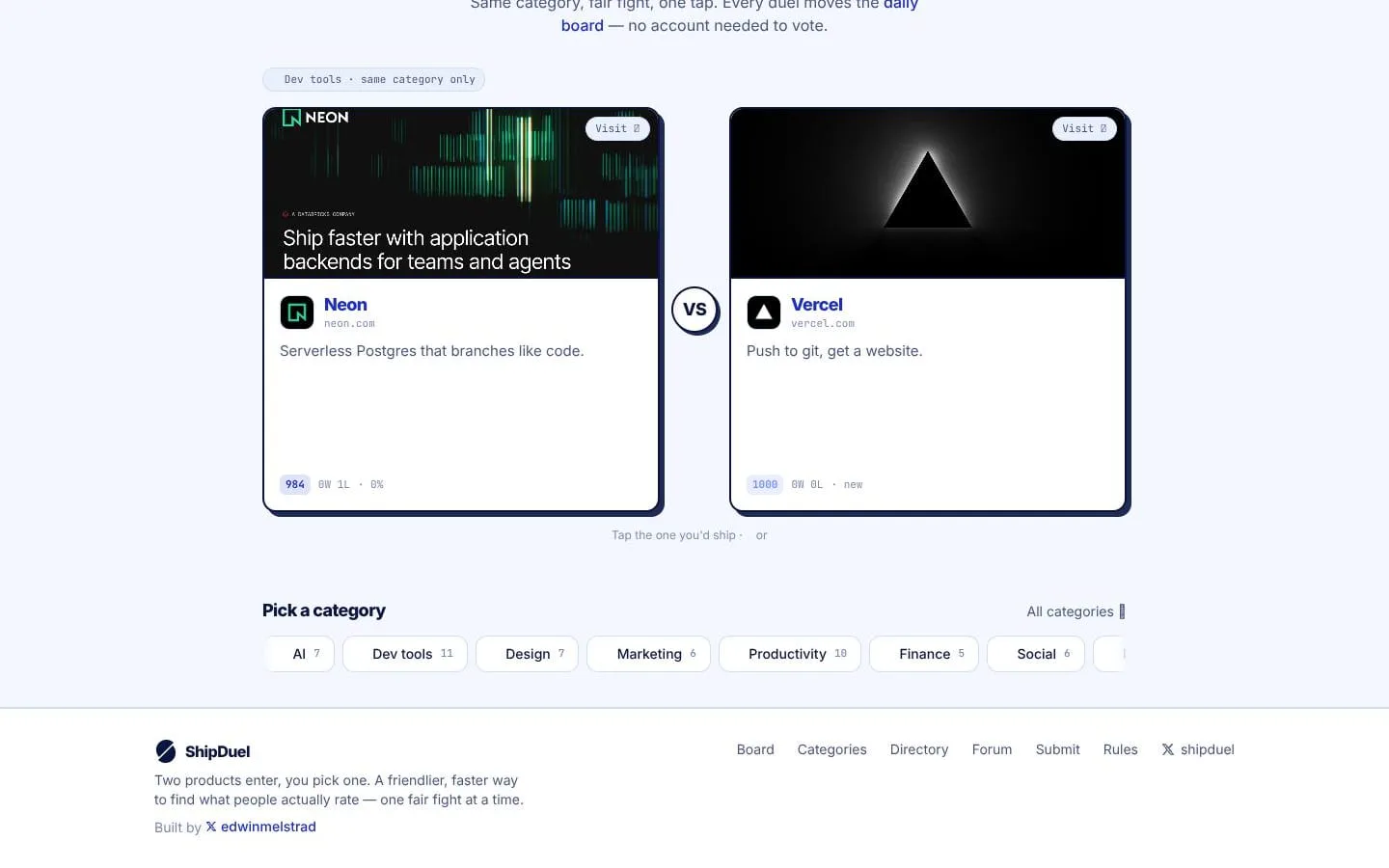The height and width of the screenshot is (868, 1389).
Task: Open Visit button on the Vercel card
Action: coord(1084,128)
